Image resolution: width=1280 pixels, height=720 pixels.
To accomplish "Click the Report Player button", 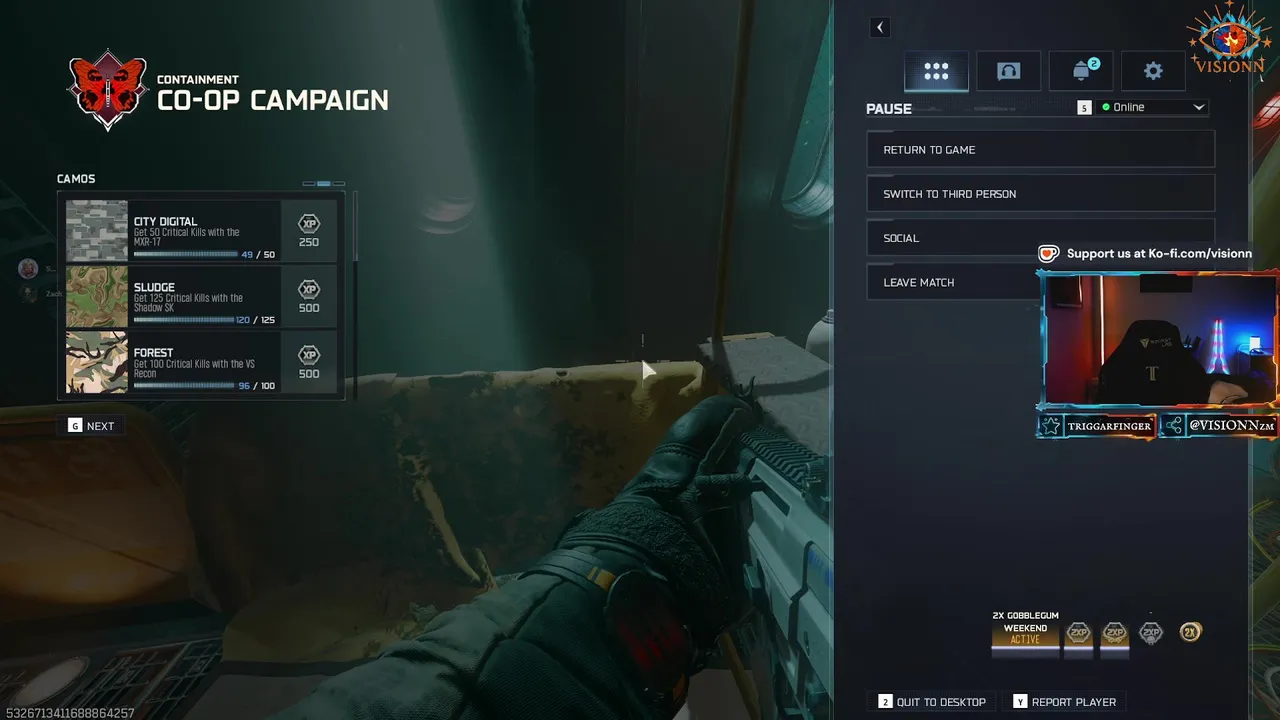I will click(1064, 702).
